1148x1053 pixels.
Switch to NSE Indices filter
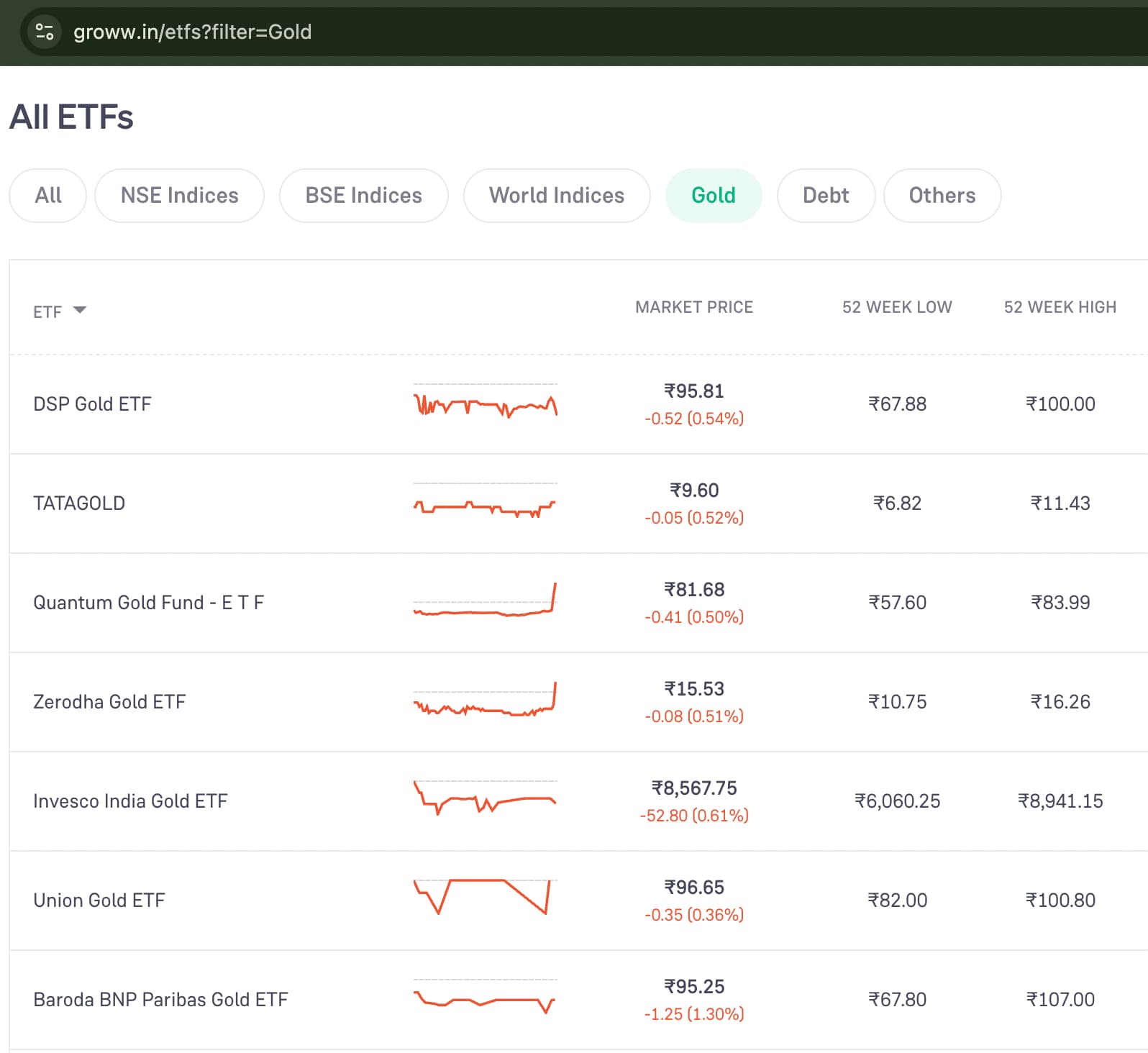(x=180, y=196)
